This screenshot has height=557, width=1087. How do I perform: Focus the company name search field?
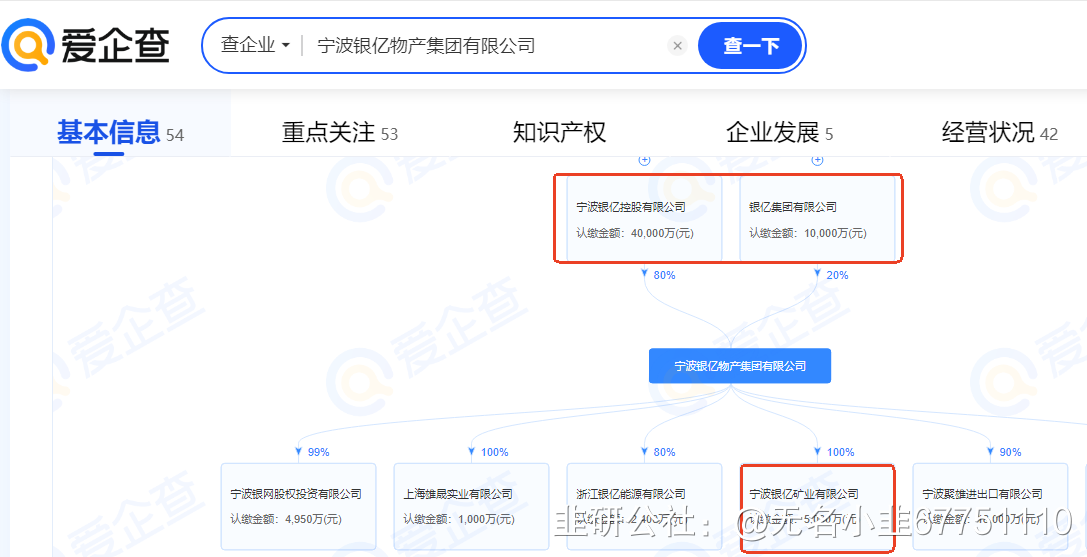[x=485, y=46]
